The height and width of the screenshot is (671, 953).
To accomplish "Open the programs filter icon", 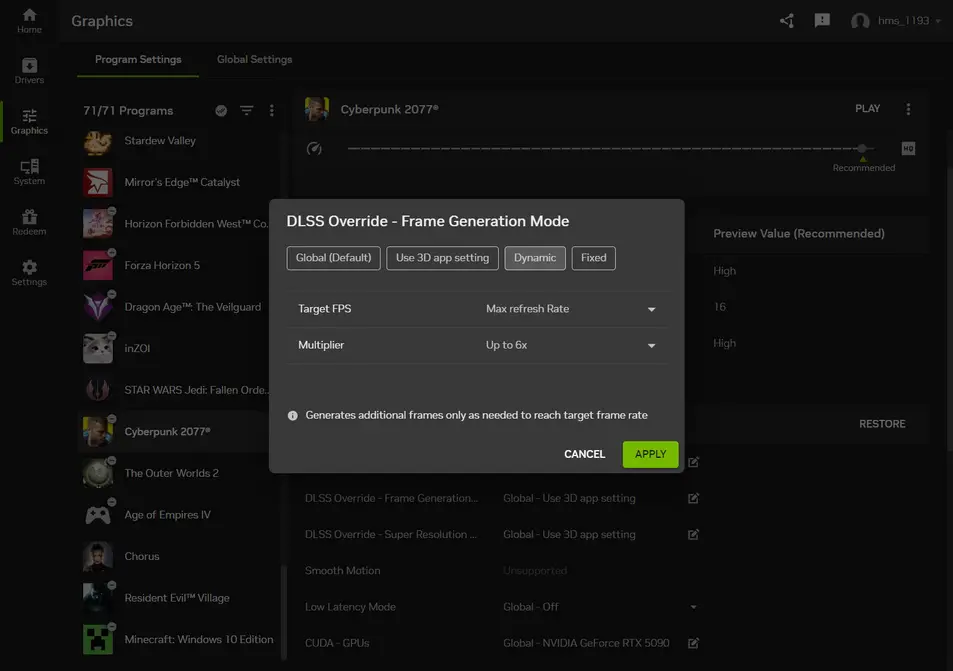I will (x=246, y=111).
